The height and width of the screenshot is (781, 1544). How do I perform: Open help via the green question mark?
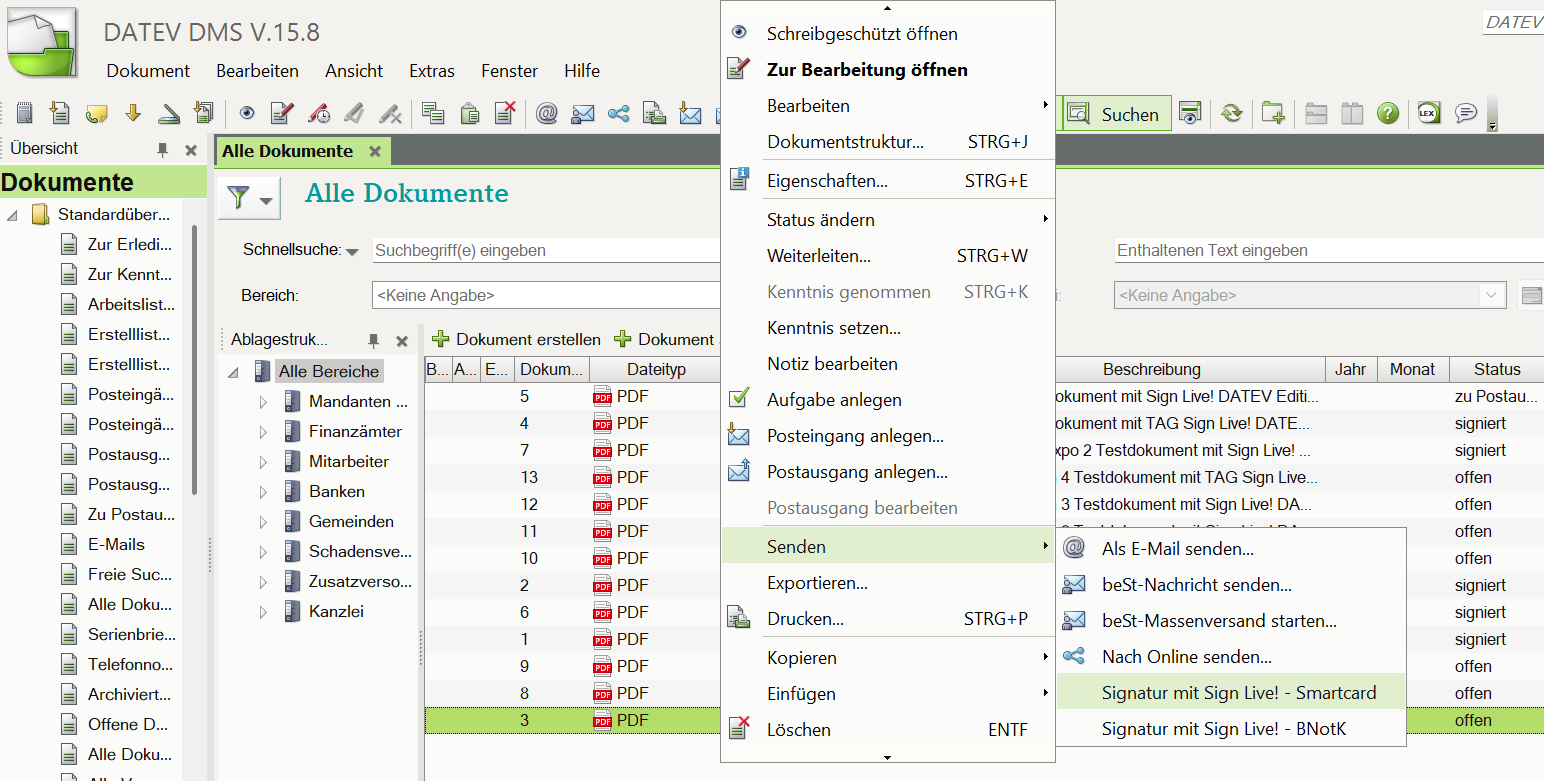coord(1387,113)
